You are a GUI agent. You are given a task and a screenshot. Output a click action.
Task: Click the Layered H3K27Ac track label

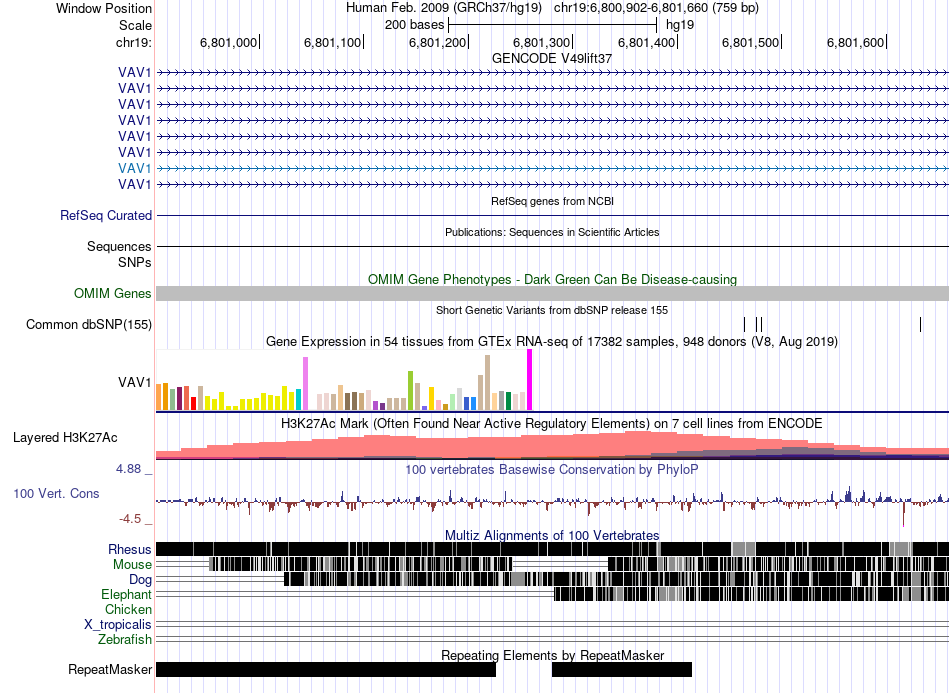tap(65, 438)
